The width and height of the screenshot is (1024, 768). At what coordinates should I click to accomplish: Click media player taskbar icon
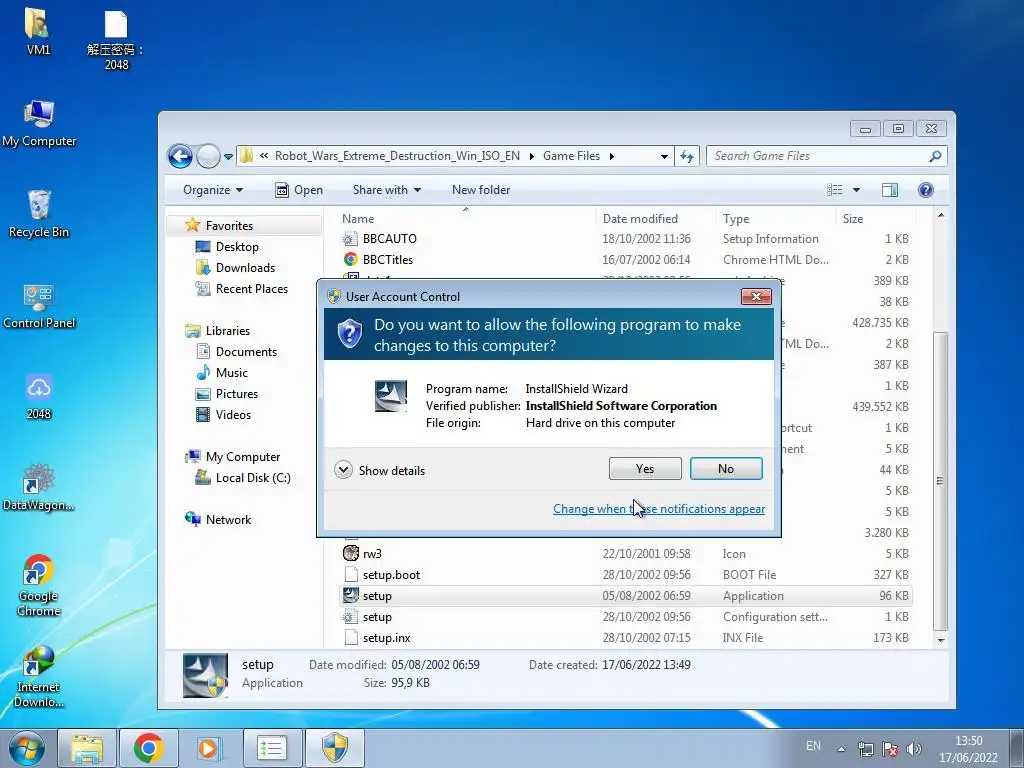tap(209, 748)
